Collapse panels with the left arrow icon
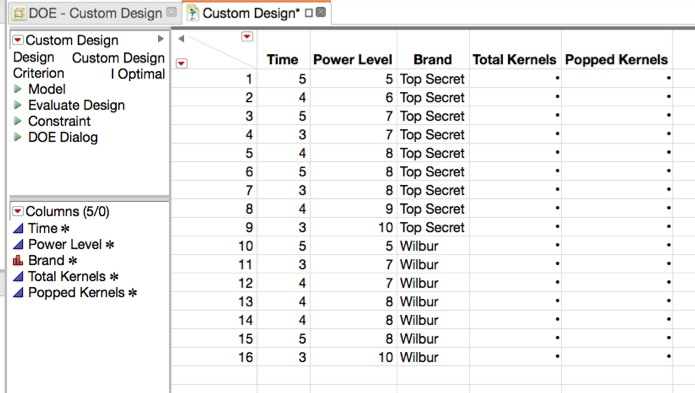The width and height of the screenshot is (695, 393). tap(181, 39)
